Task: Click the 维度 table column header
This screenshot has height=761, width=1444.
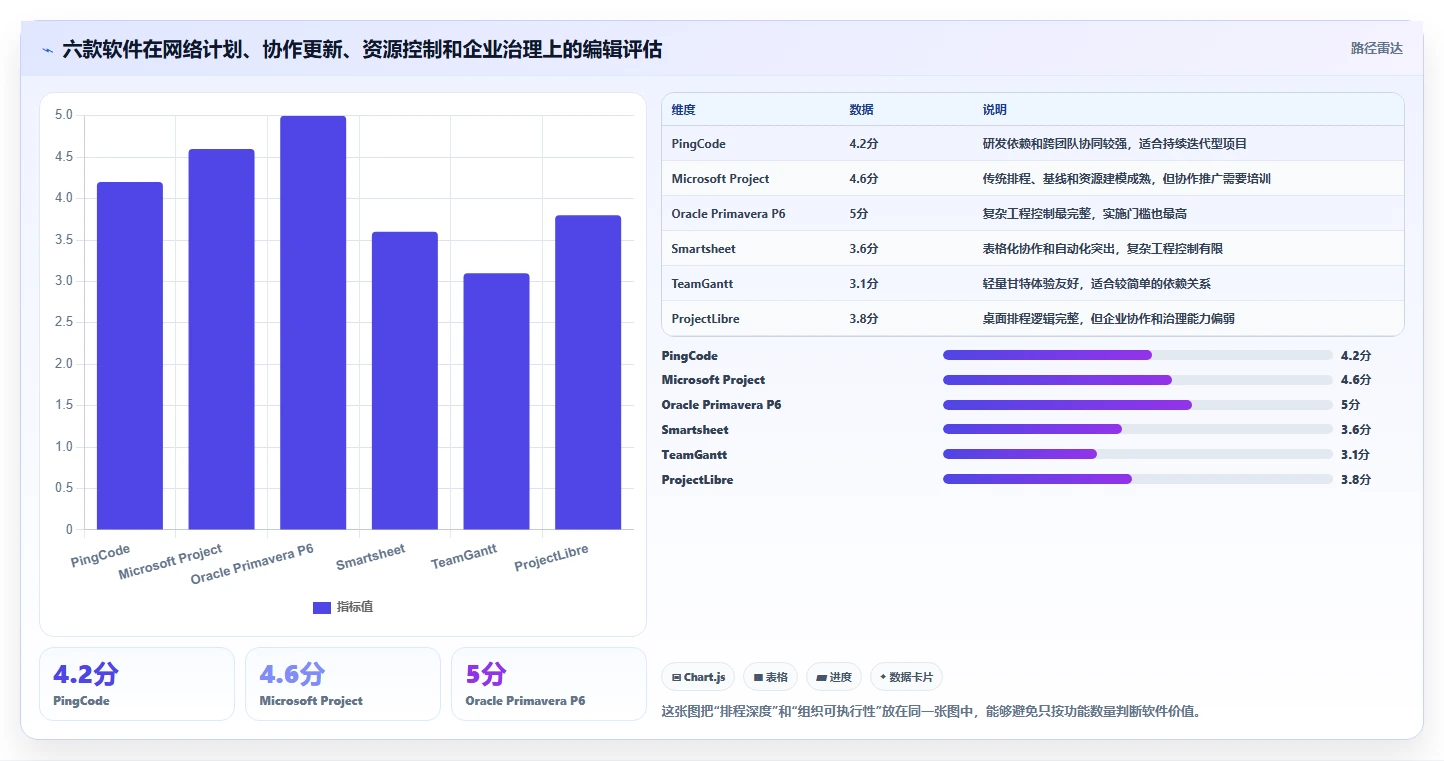Action: [x=683, y=110]
